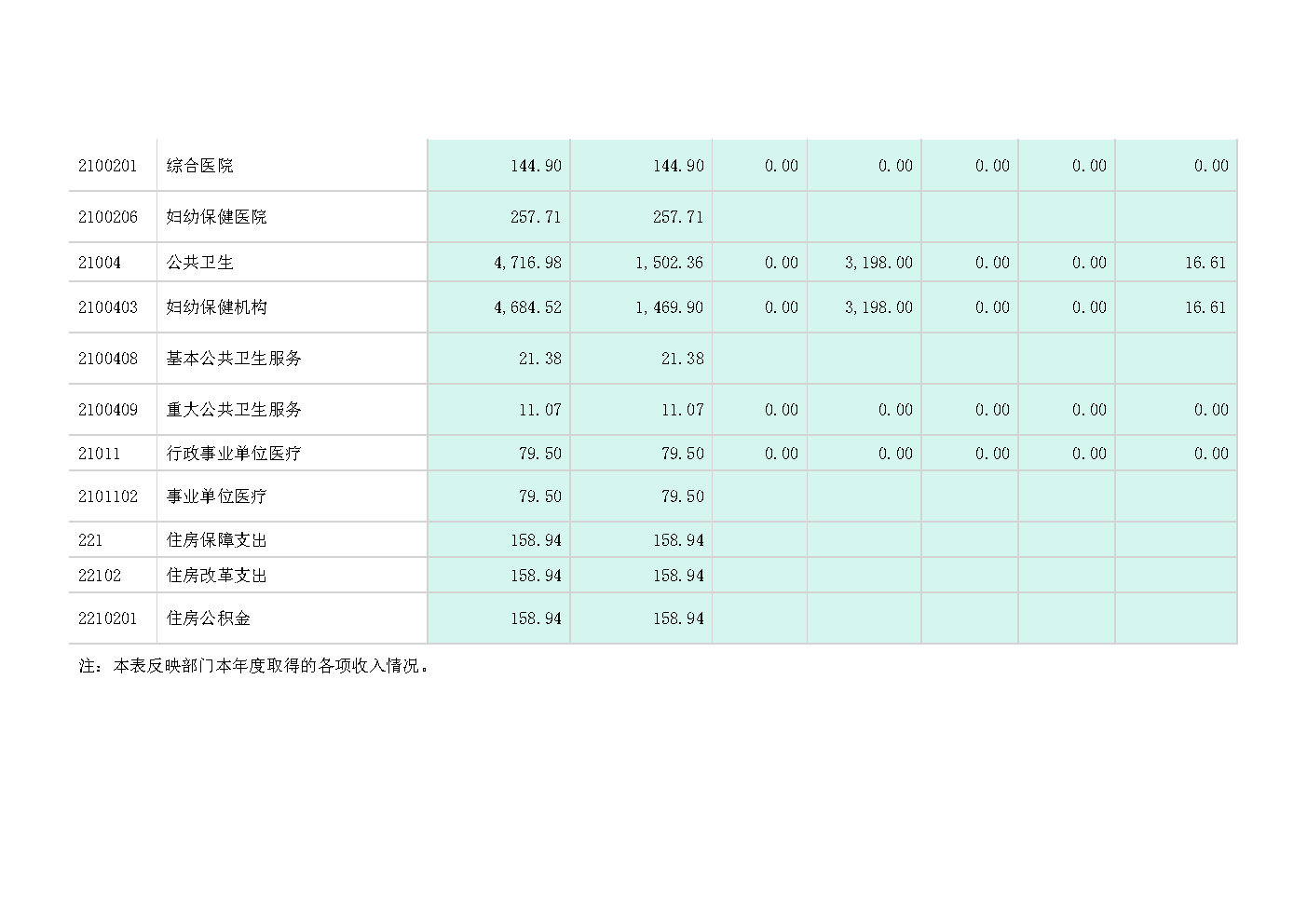This screenshot has width=1307, height=924.
Task: Click the total value 4,716.98
Action: point(527,263)
